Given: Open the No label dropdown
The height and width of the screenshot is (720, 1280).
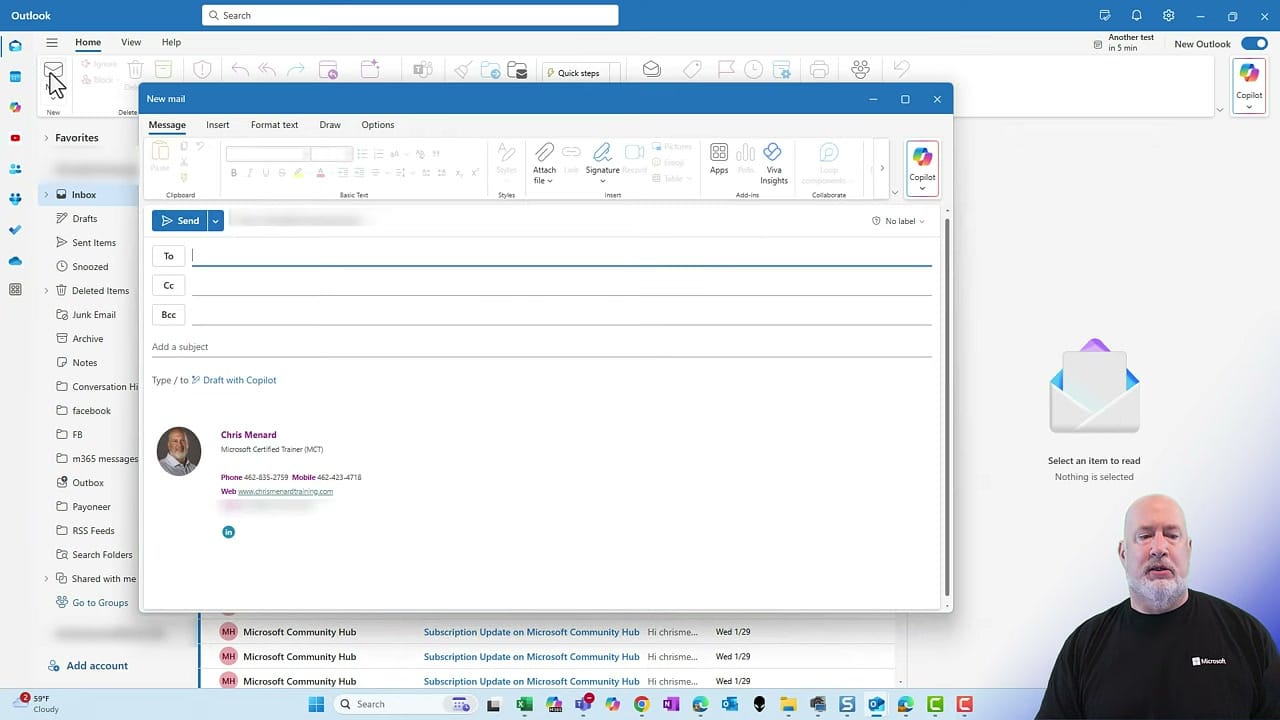Looking at the screenshot, I should pyautogui.click(x=898, y=220).
